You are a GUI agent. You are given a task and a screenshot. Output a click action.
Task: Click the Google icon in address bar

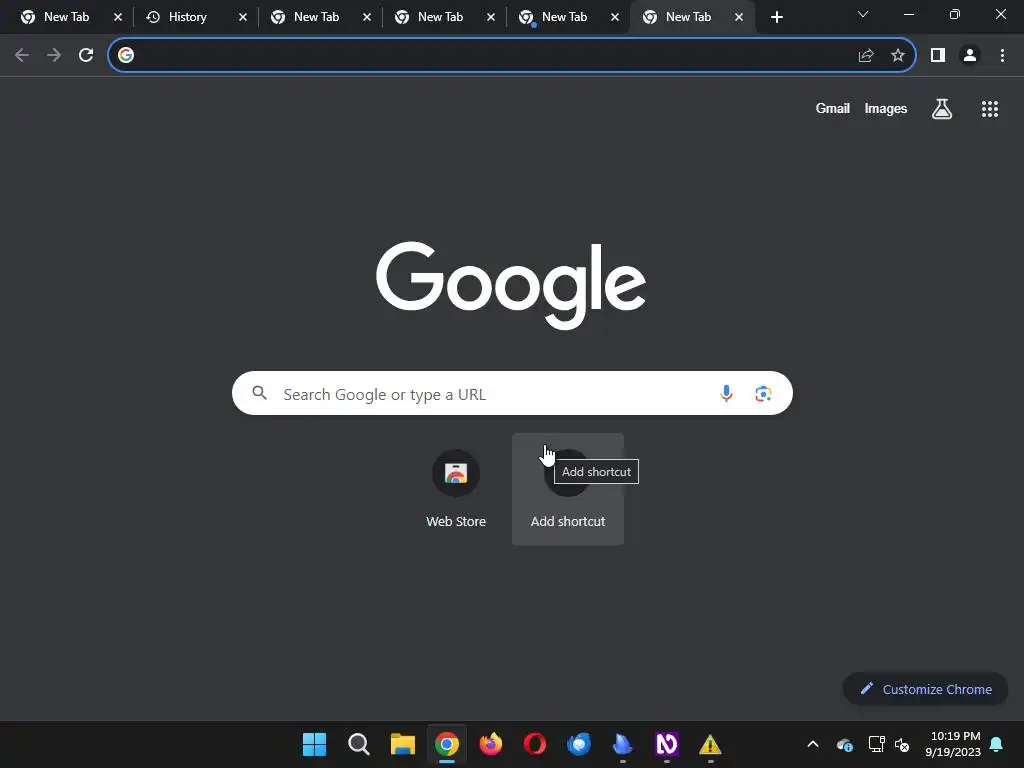[126, 55]
